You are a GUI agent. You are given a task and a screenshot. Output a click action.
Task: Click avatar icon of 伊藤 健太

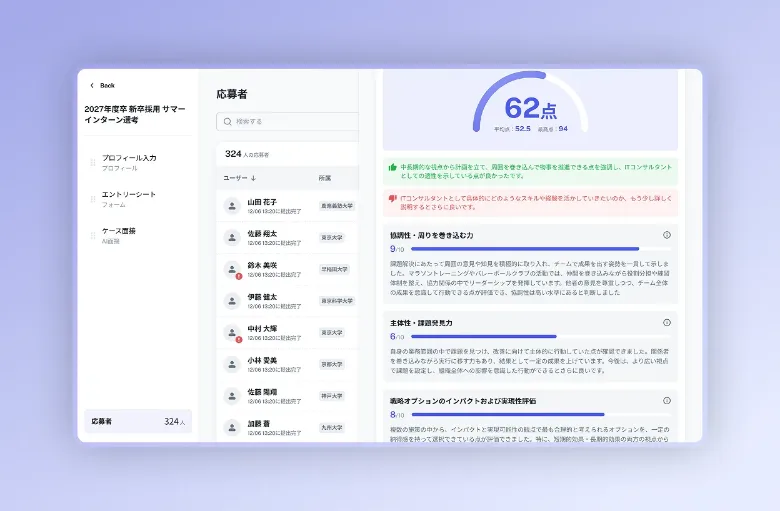pyautogui.click(x=232, y=301)
